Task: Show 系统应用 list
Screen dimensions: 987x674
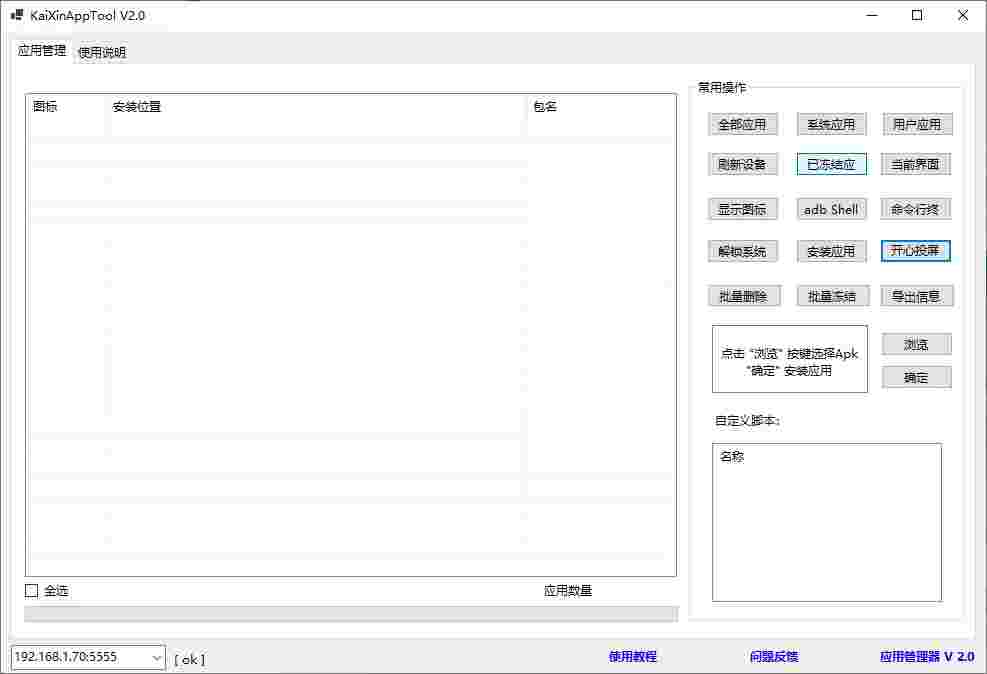Action: (x=832, y=125)
